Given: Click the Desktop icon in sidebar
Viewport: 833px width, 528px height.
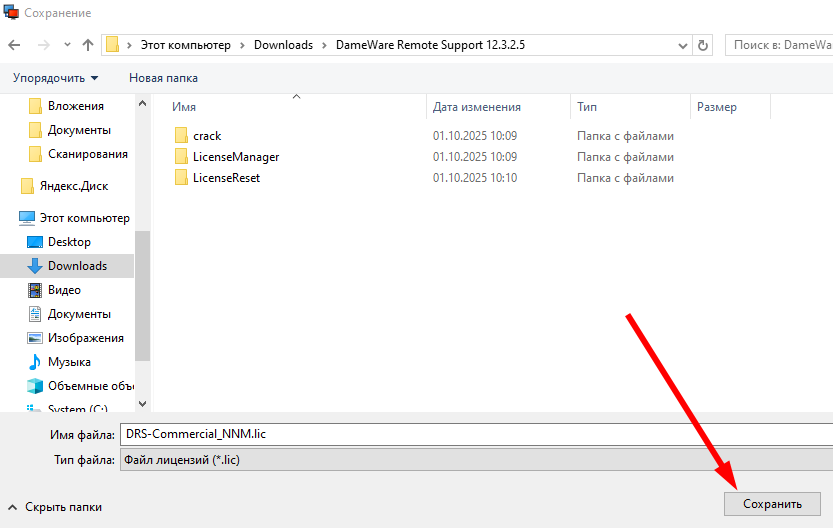Looking at the screenshot, I should (35, 242).
